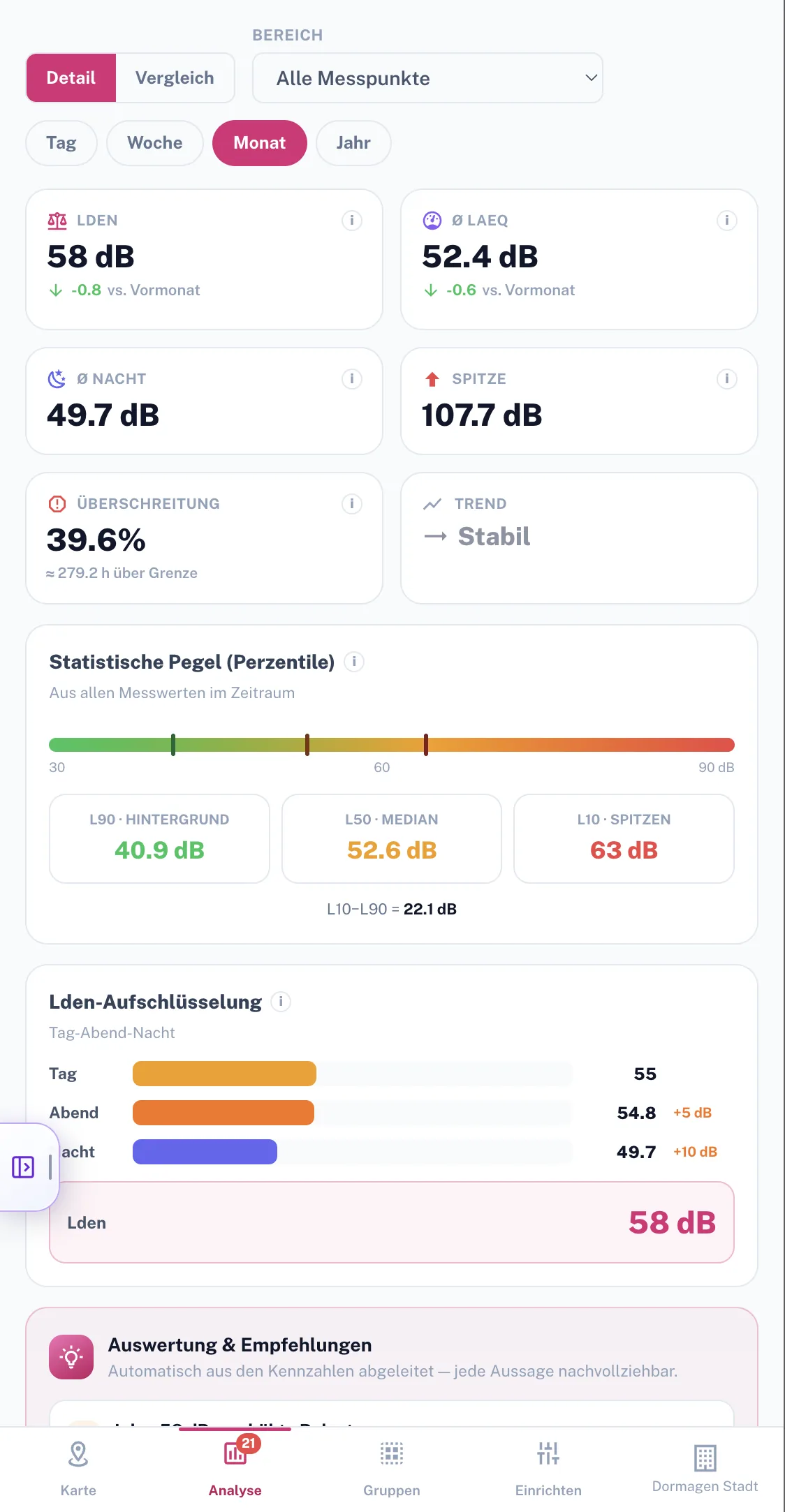785x1512 pixels.
Task: Click the 'Aus allen Messwerten im Zeitraum' subtitle
Action: [172, 693]
